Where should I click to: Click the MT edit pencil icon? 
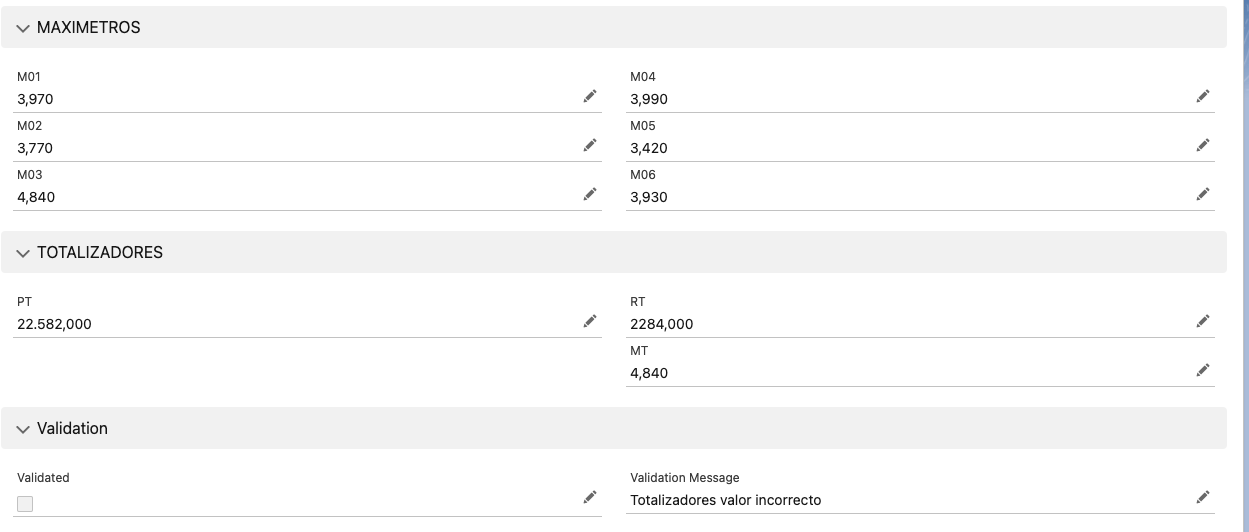coord(1203,370)
